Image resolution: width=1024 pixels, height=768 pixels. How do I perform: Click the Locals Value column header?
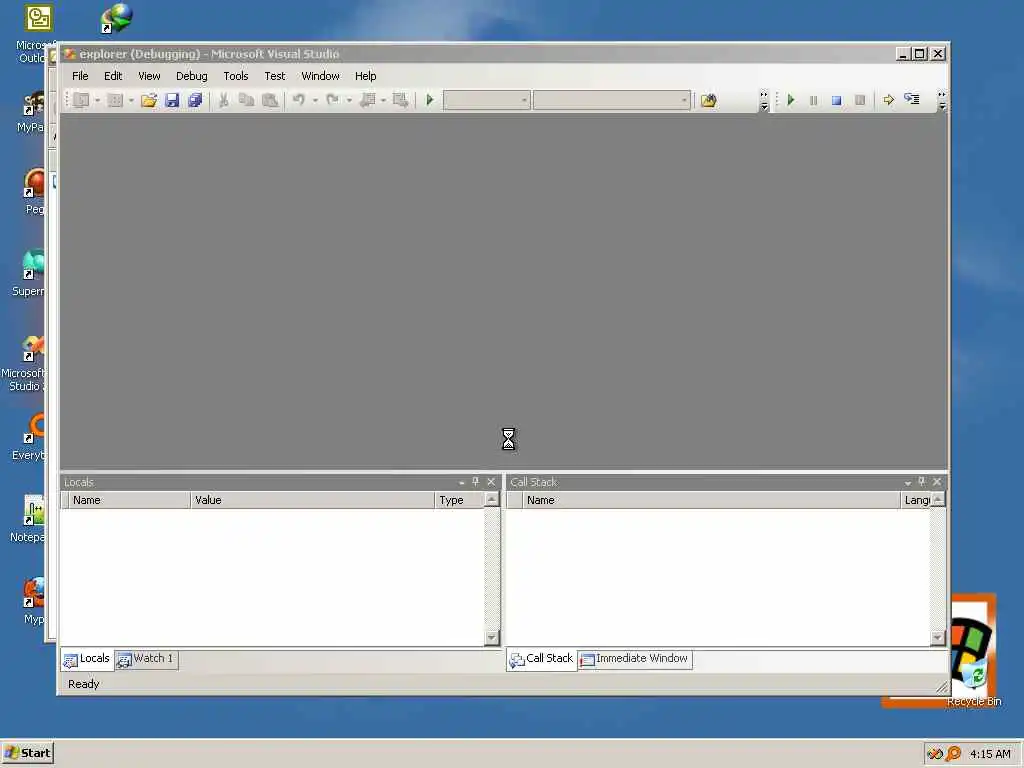tap(312, 500)
